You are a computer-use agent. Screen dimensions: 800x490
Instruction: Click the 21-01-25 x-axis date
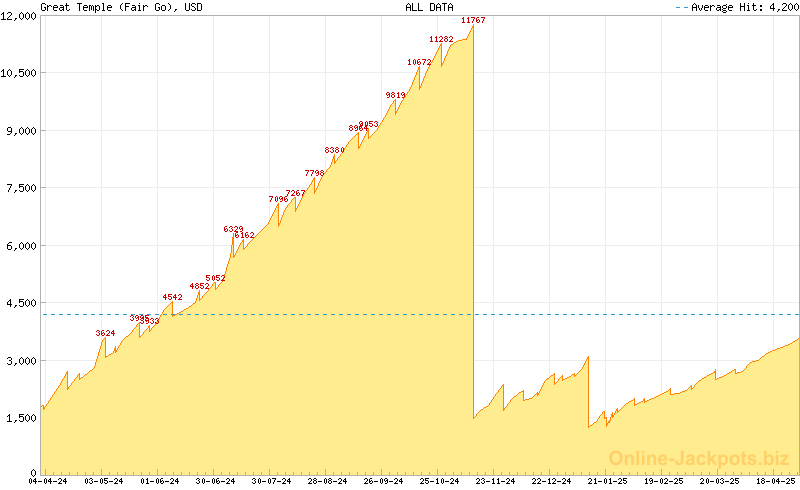[x=606, y=482]
